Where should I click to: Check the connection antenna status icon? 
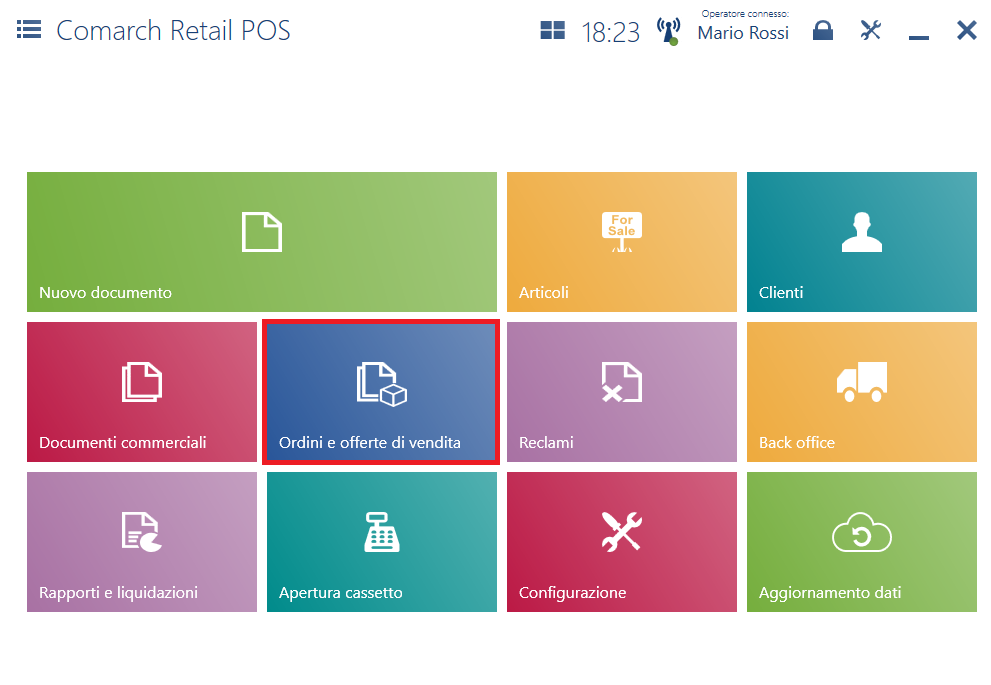[668, 31]
